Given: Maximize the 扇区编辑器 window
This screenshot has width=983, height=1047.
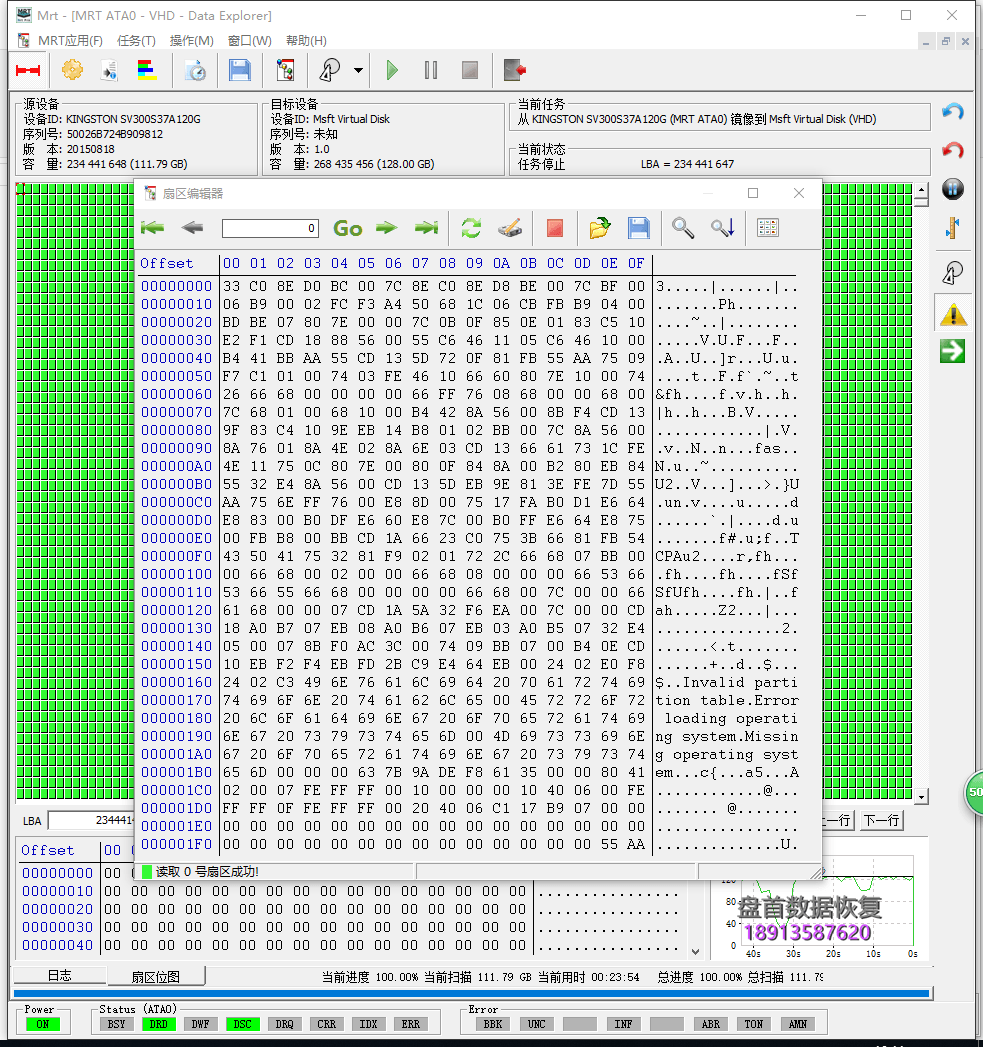Looking at the screenshot, I should (x=753, y=193).
